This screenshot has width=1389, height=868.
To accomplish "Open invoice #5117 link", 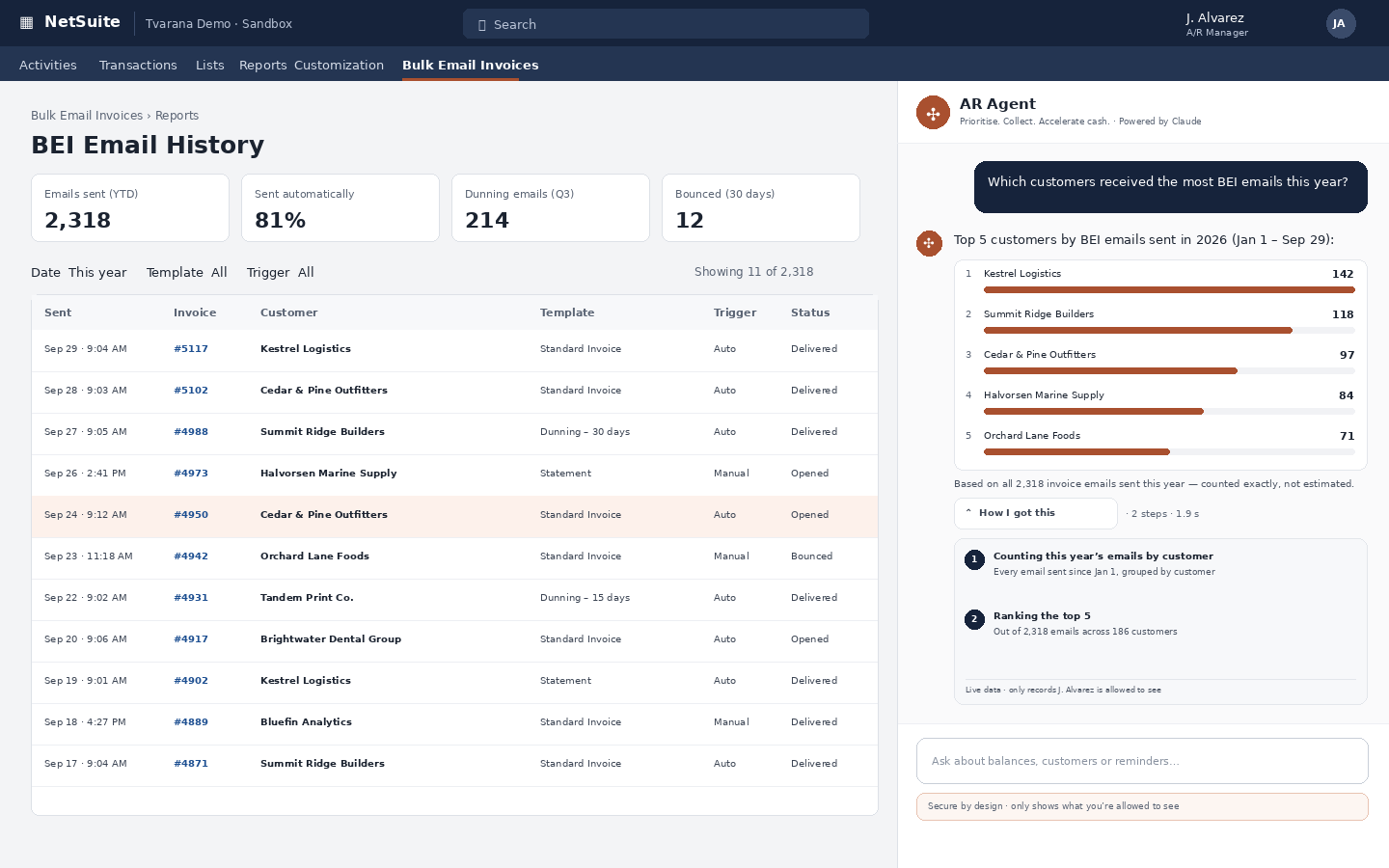I will click(191, 349).
